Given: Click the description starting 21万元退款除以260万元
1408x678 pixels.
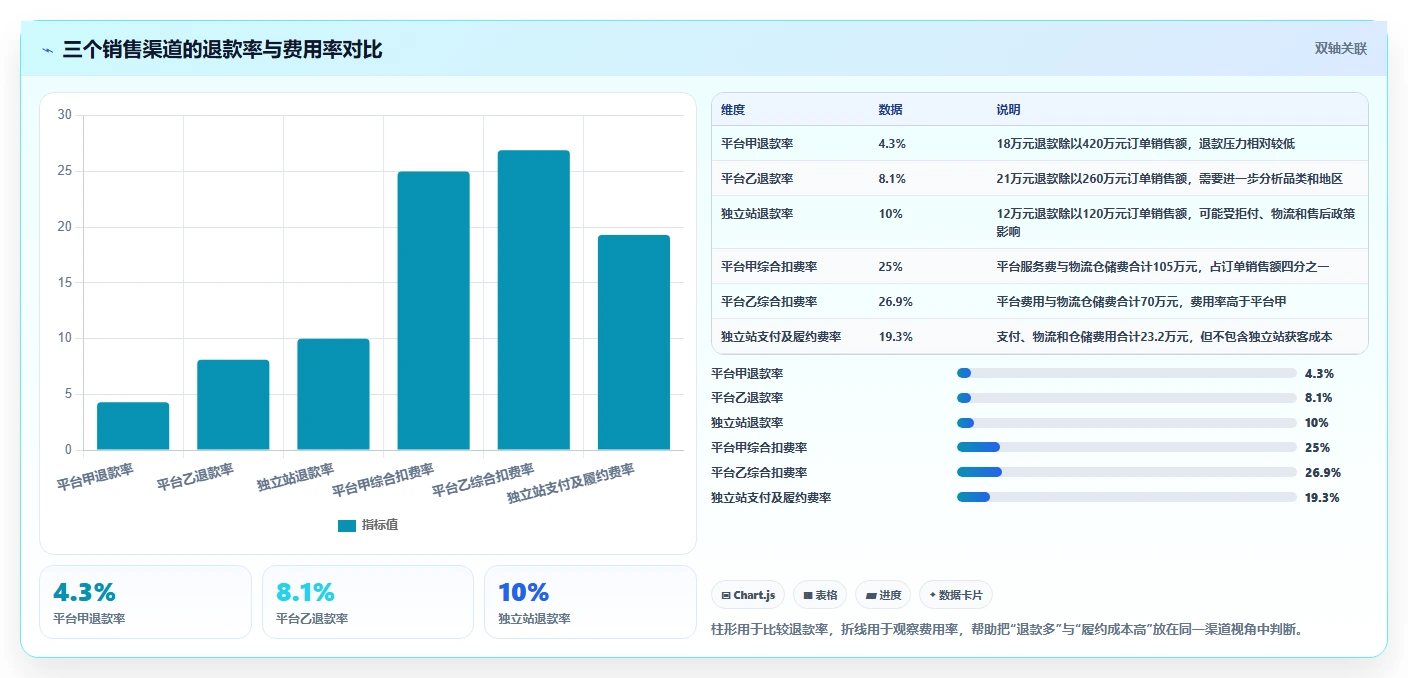Looking at the screenshot, I should click(x=1169, y=179).
